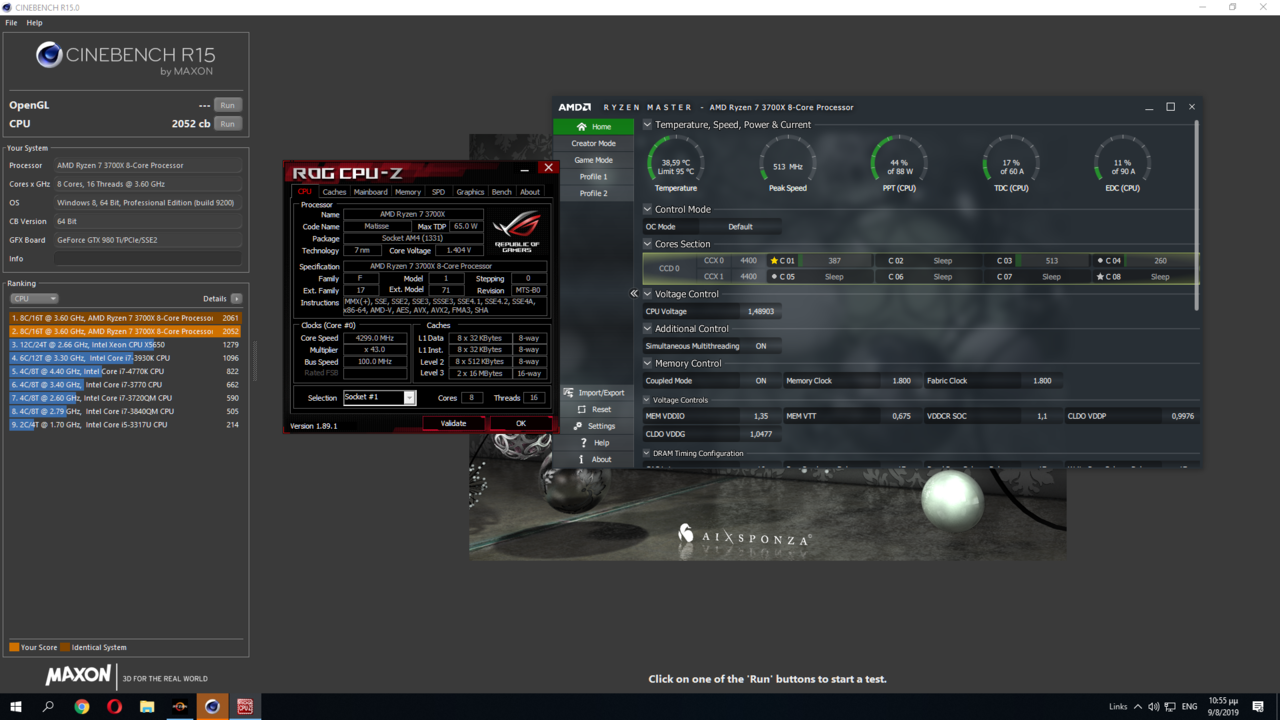1280x720 pixels.
Task: Click Import/Export icon in Ryzen Master
Action: (569, 393)
